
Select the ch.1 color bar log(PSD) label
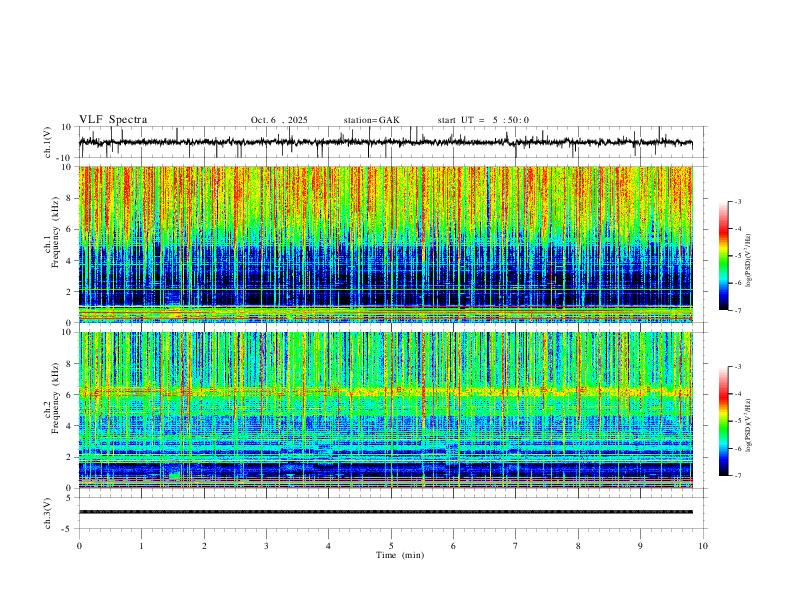pyautogui.click(x=749, y=261)
